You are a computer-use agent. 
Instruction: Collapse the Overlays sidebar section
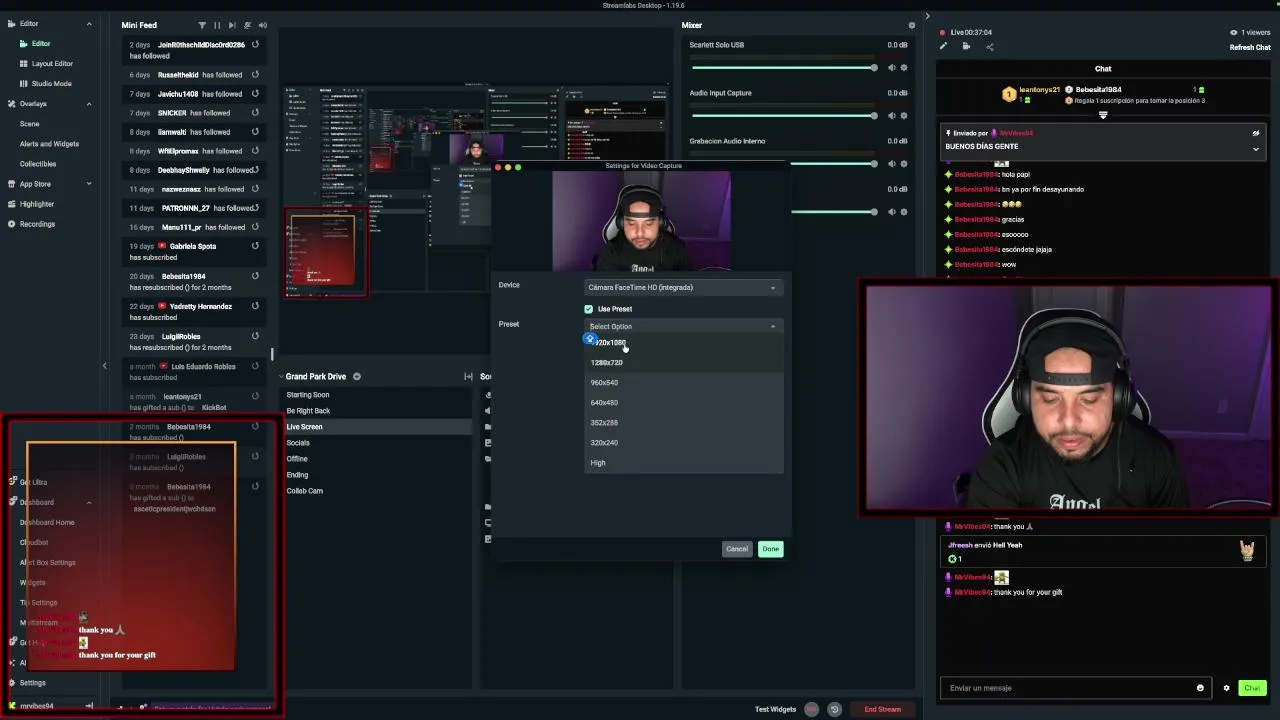point(89,104)
